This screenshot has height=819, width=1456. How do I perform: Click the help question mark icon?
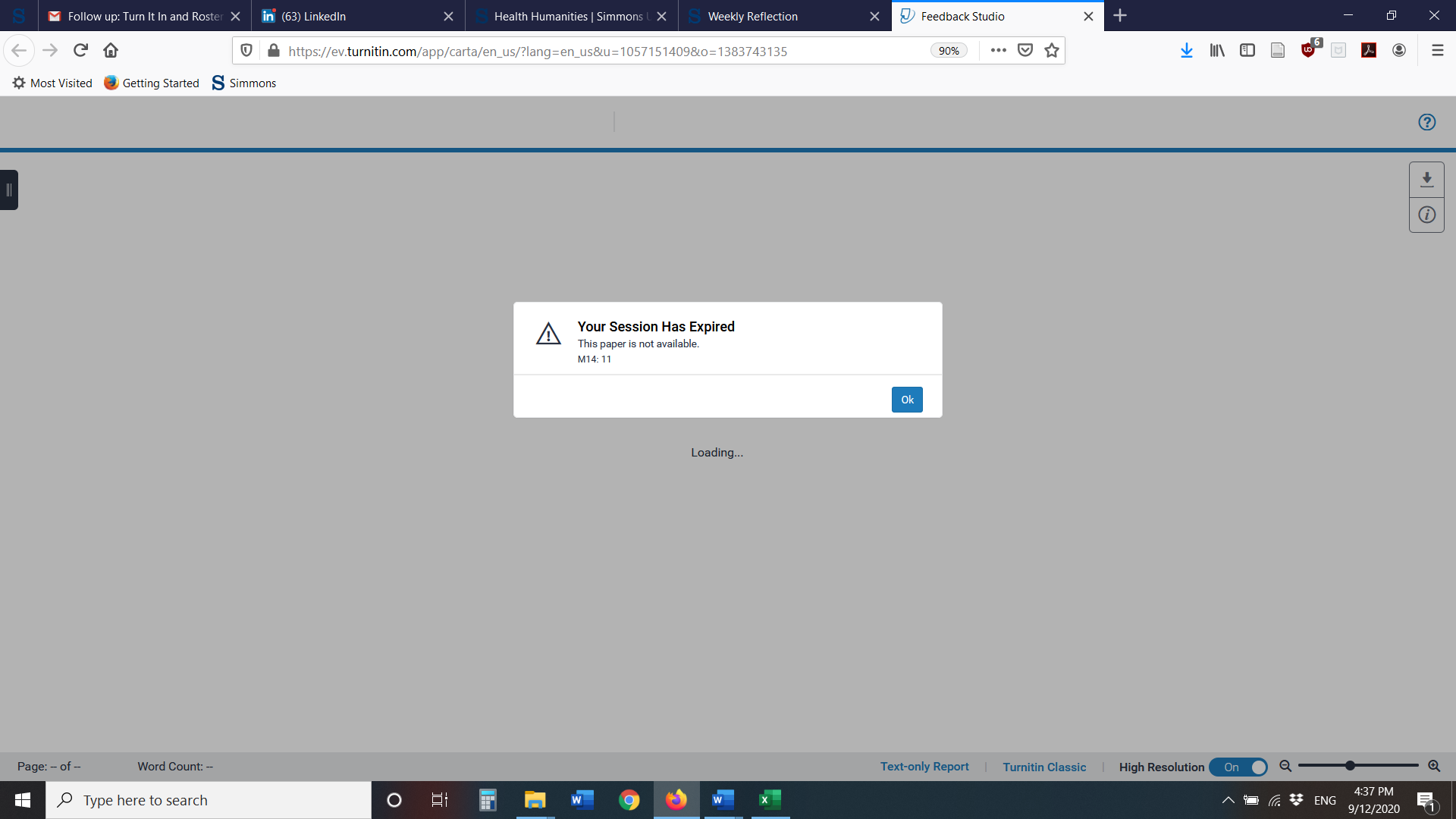click(x=1426, y=121)
